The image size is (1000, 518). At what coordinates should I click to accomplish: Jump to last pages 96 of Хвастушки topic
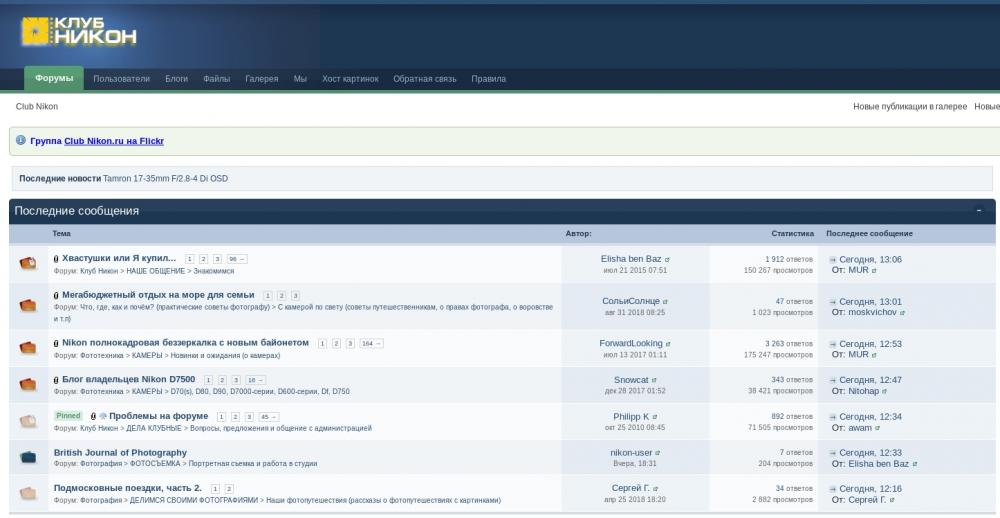coord(237,259)
